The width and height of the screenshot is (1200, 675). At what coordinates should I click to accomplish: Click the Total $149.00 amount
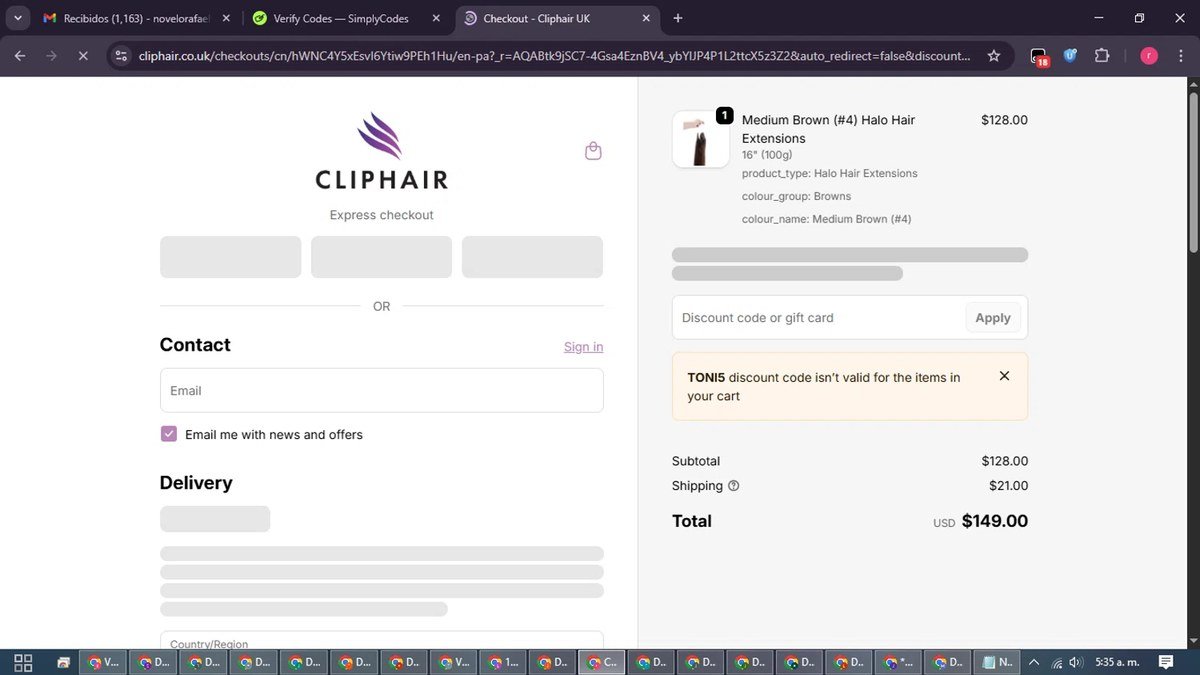[995, 521]
